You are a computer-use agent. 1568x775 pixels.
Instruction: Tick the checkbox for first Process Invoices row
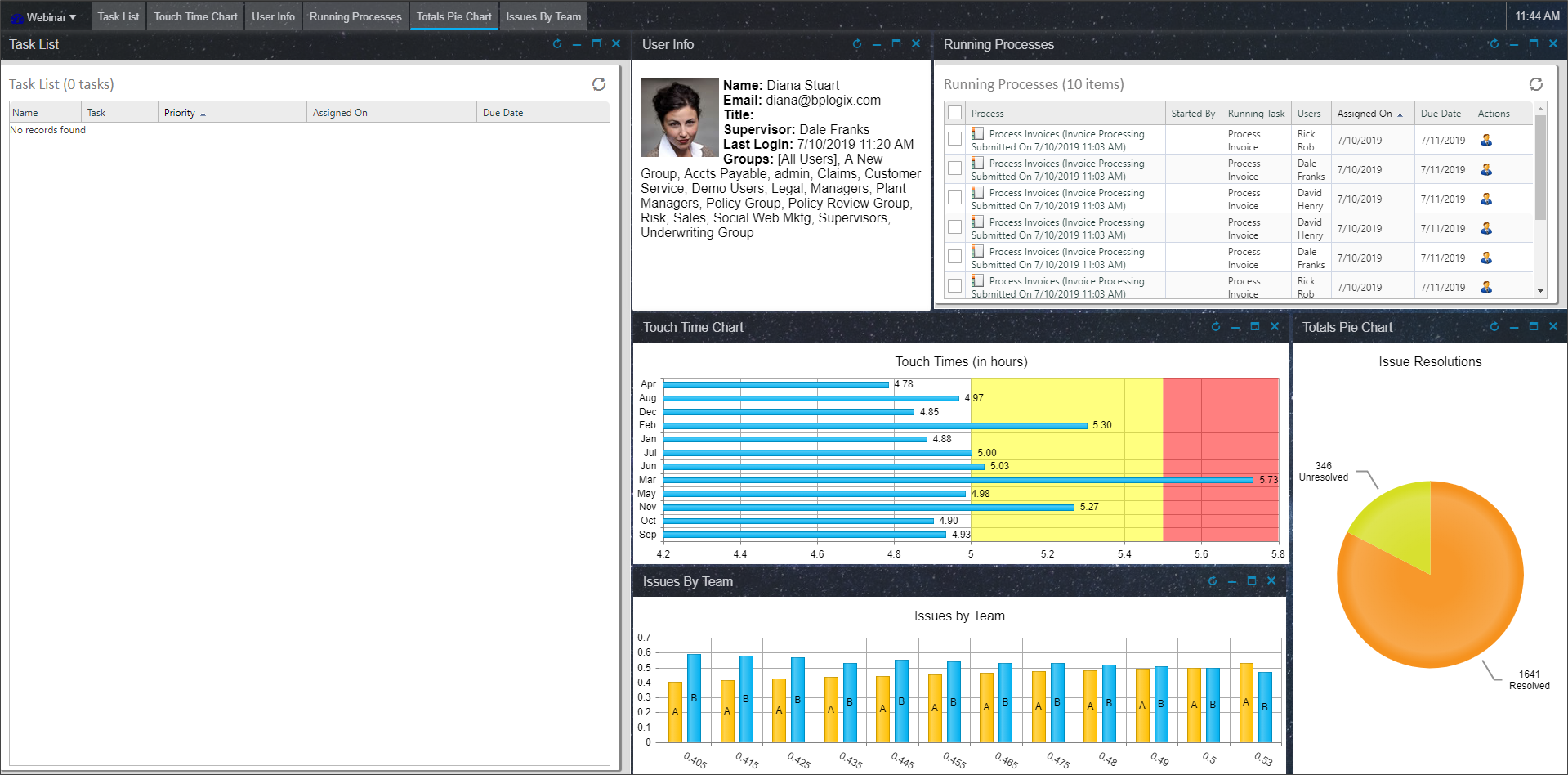(954, 139)
